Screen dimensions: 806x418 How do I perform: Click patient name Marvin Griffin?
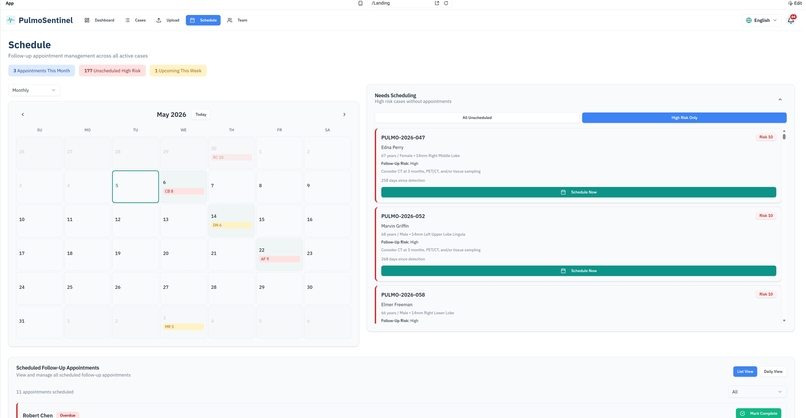pyautogui.click(x=395, y=226)
